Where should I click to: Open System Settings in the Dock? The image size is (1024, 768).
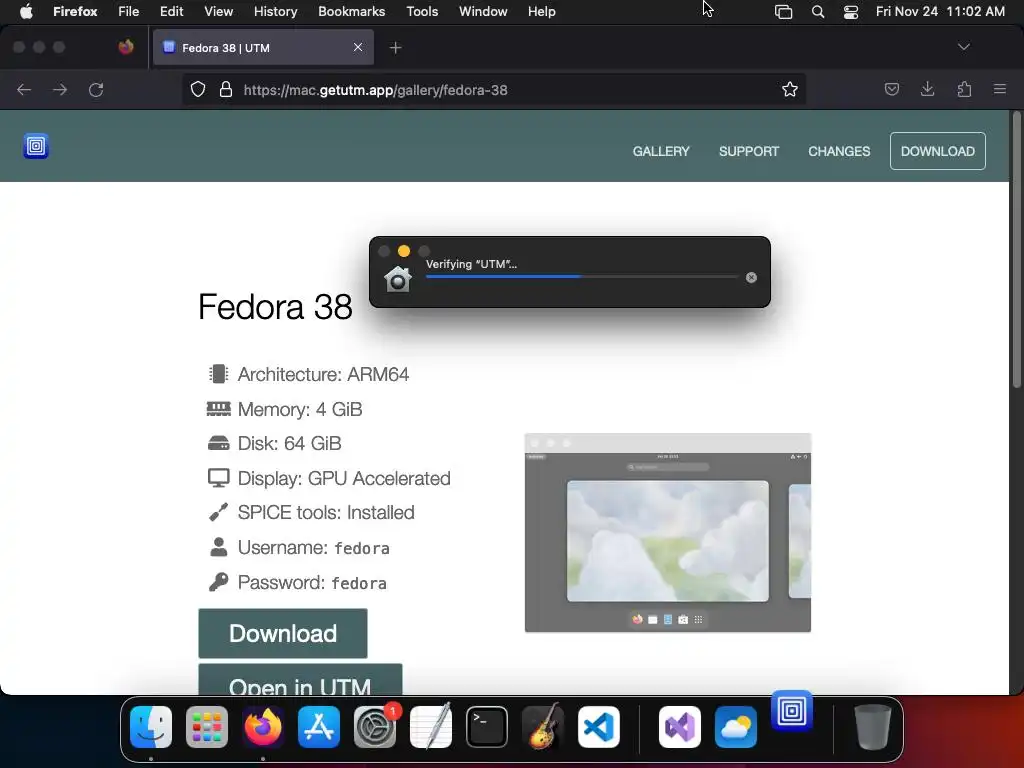coord(375,727)
